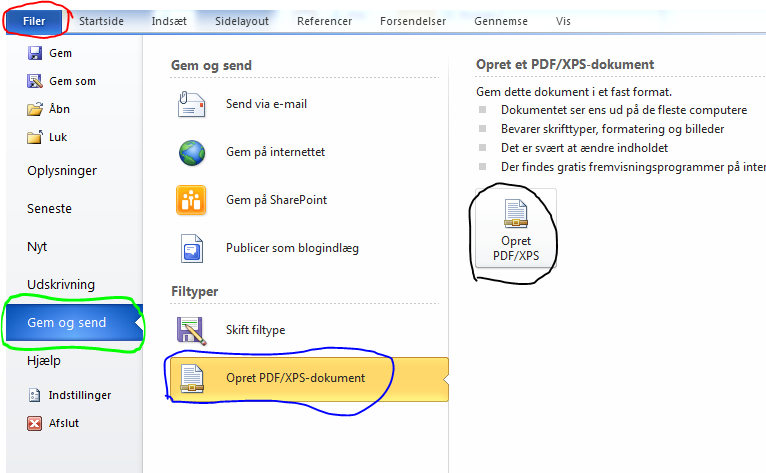Image resolution: width=766 pixels, height=473 pixels.
Task: Click the Gem og send pane heading
Action: 211,65
